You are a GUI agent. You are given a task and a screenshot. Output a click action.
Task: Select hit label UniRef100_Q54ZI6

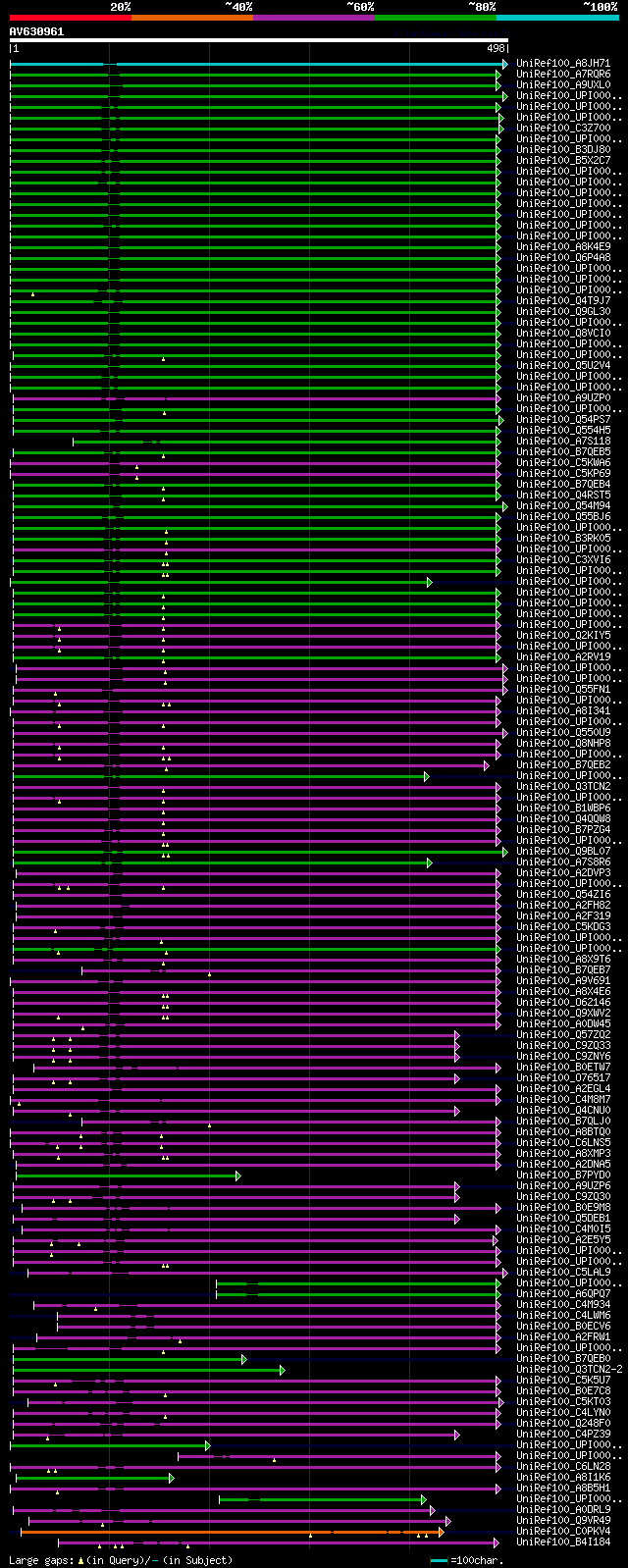click(563, 895)
